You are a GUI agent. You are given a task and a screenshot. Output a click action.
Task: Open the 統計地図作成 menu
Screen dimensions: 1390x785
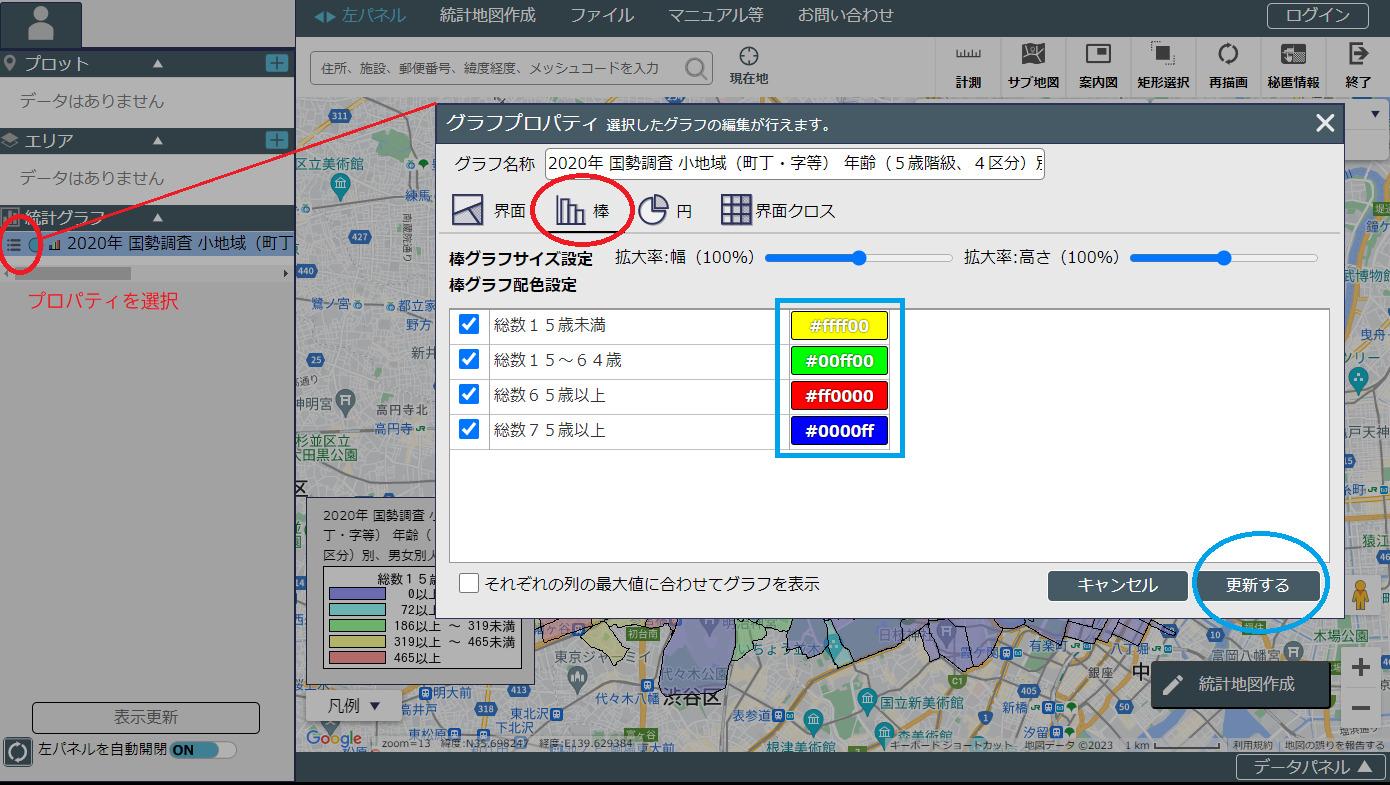click(x=487, y=15)
